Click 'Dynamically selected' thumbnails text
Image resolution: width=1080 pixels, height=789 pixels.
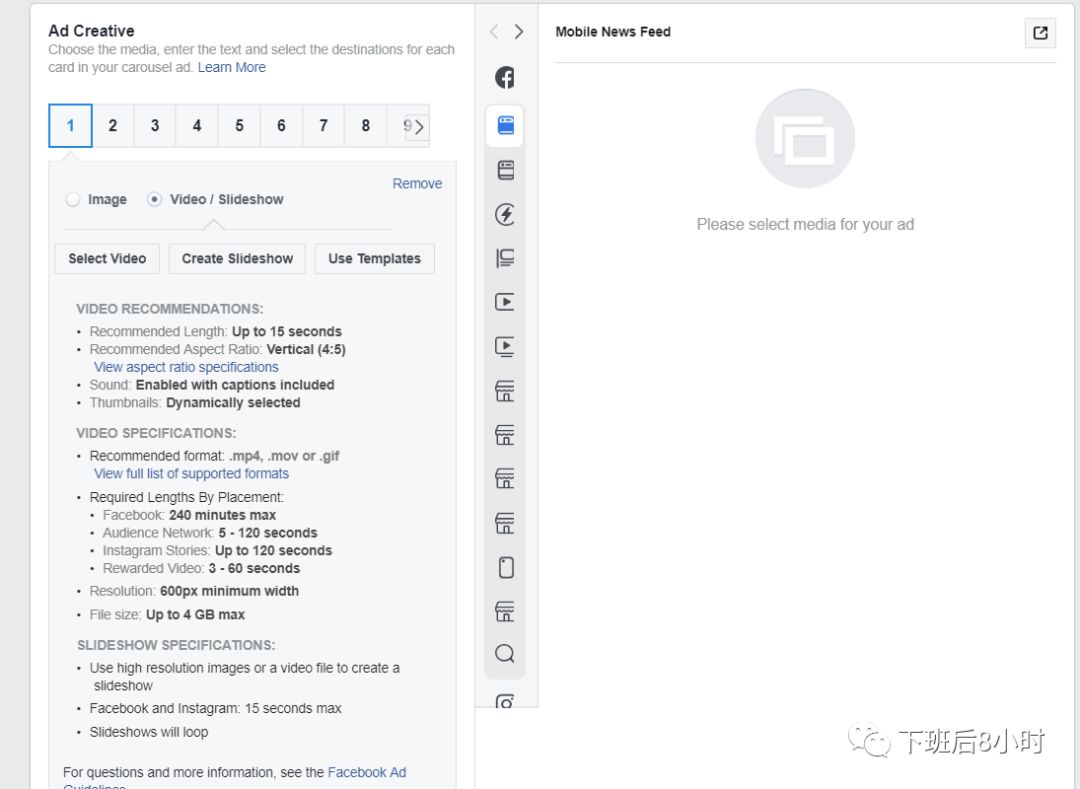233,403
